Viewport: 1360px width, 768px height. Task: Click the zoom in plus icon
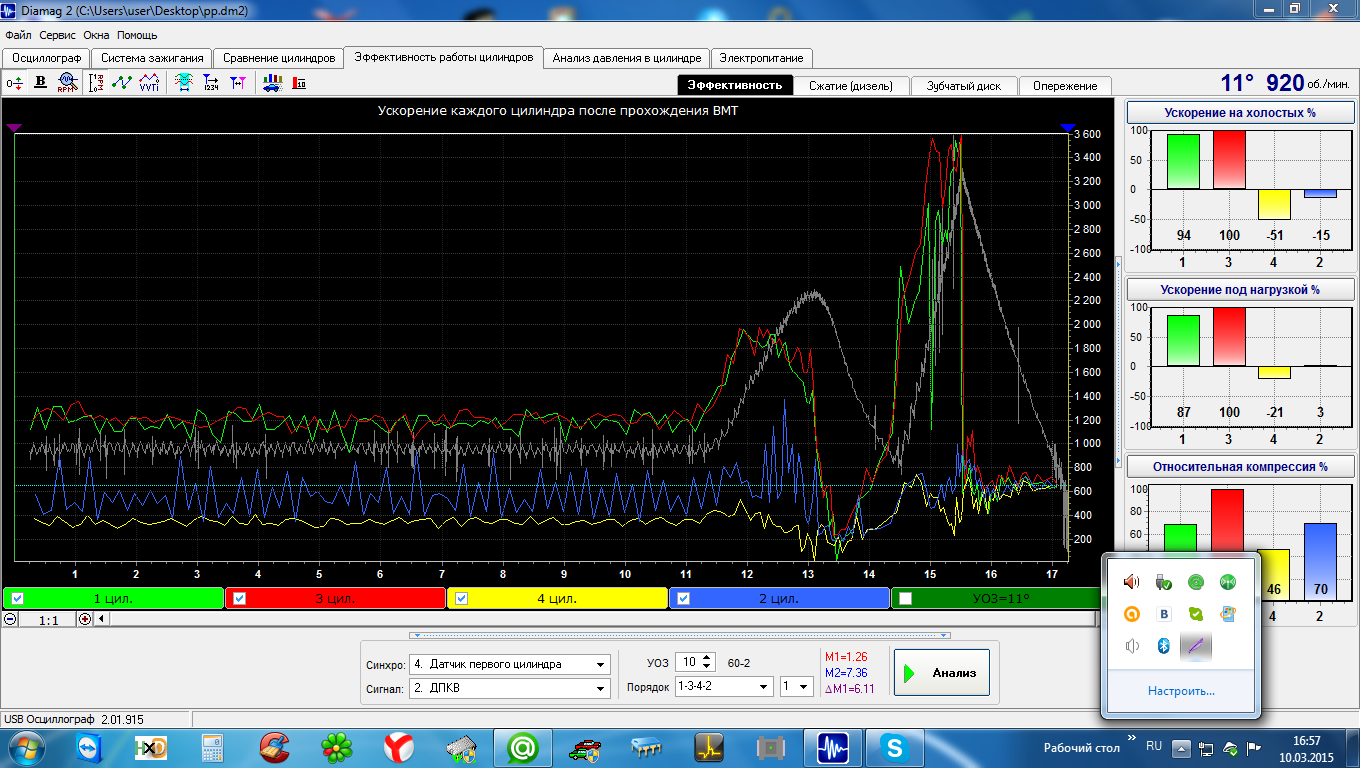[85, 619]
